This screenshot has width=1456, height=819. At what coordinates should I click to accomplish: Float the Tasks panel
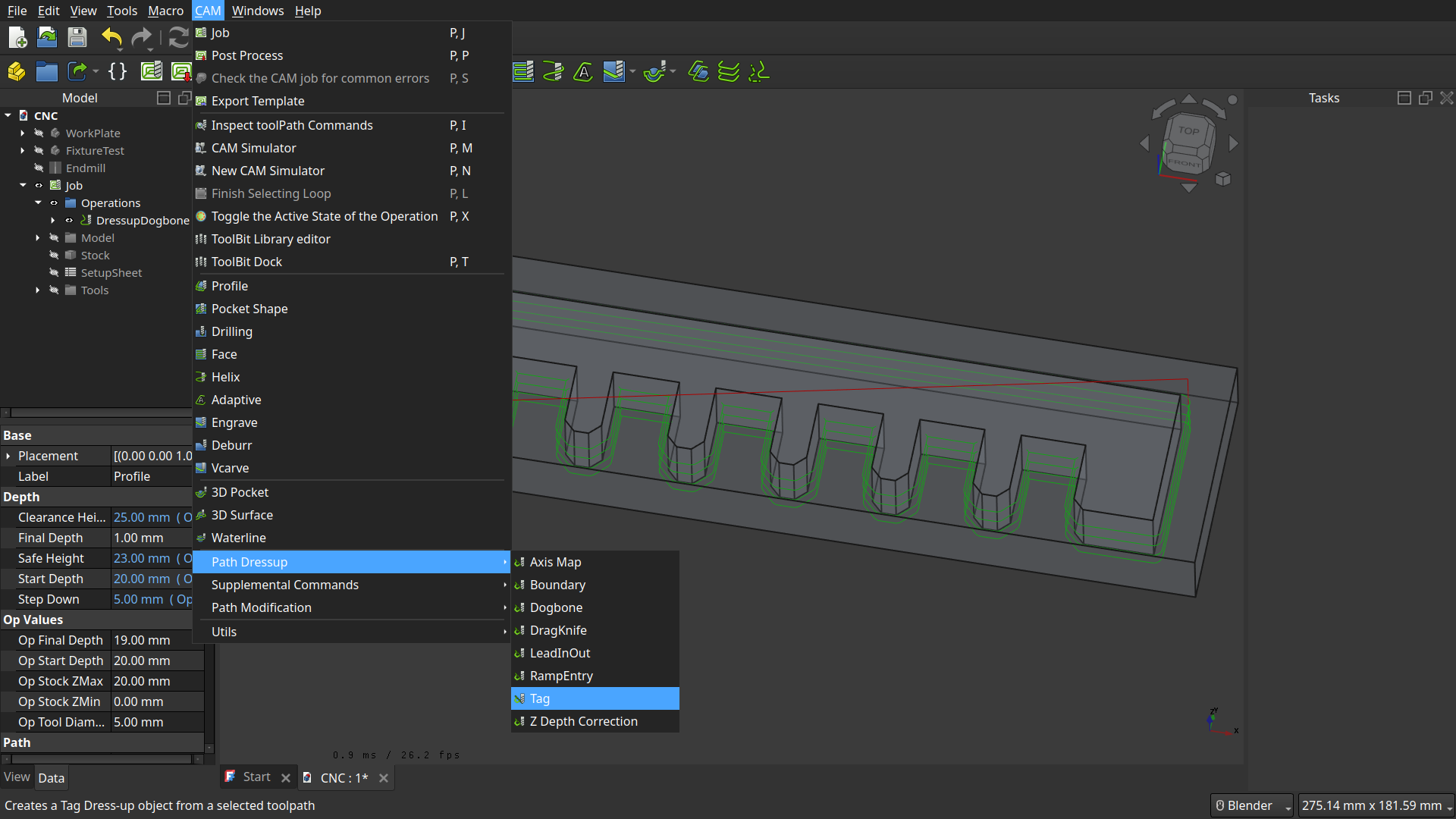click(1426, 98)
